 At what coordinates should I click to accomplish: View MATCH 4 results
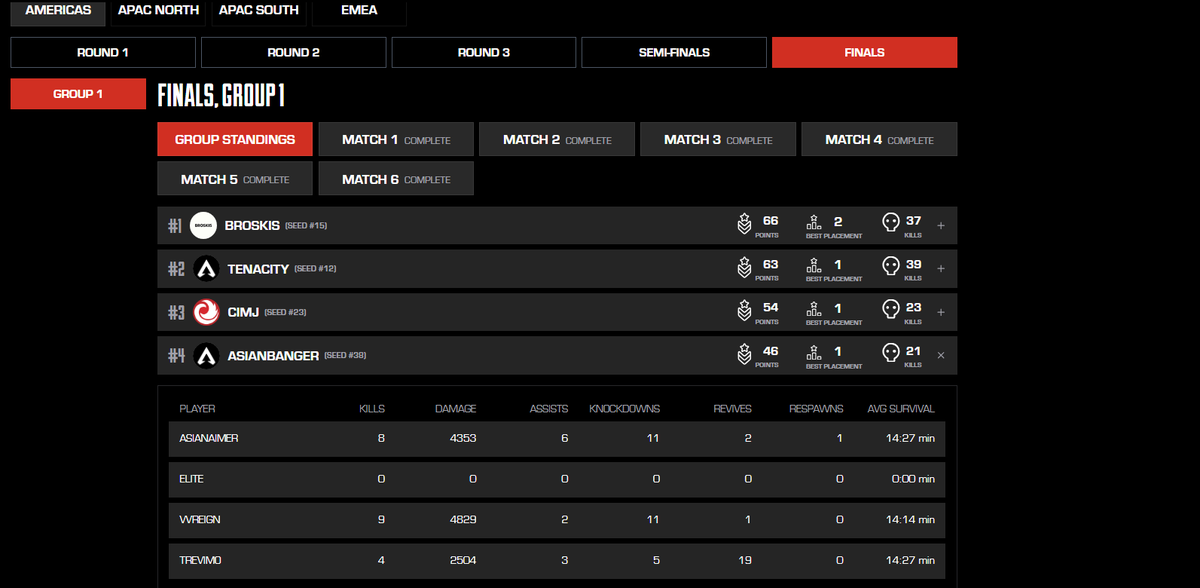[879, 139]
